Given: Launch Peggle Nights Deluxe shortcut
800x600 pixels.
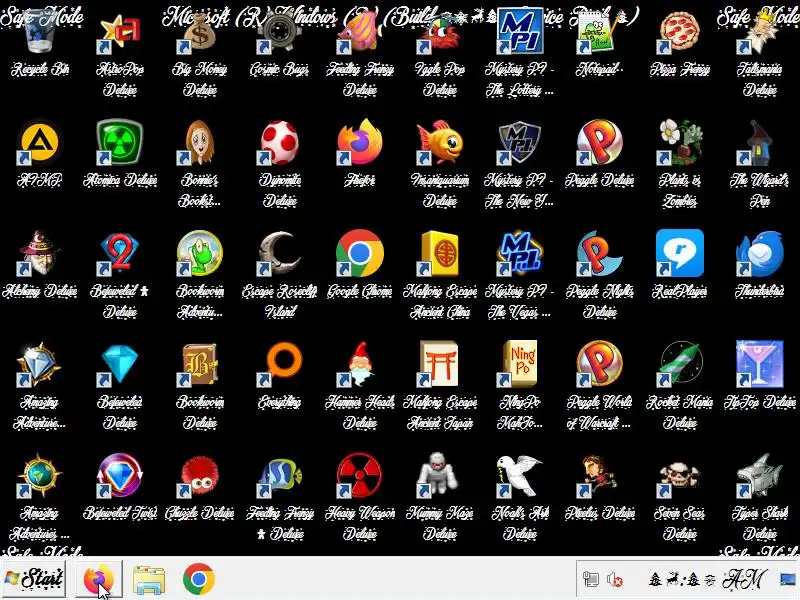Looking at the screenshot, I should pyautogui.click(x=599, y=253).
